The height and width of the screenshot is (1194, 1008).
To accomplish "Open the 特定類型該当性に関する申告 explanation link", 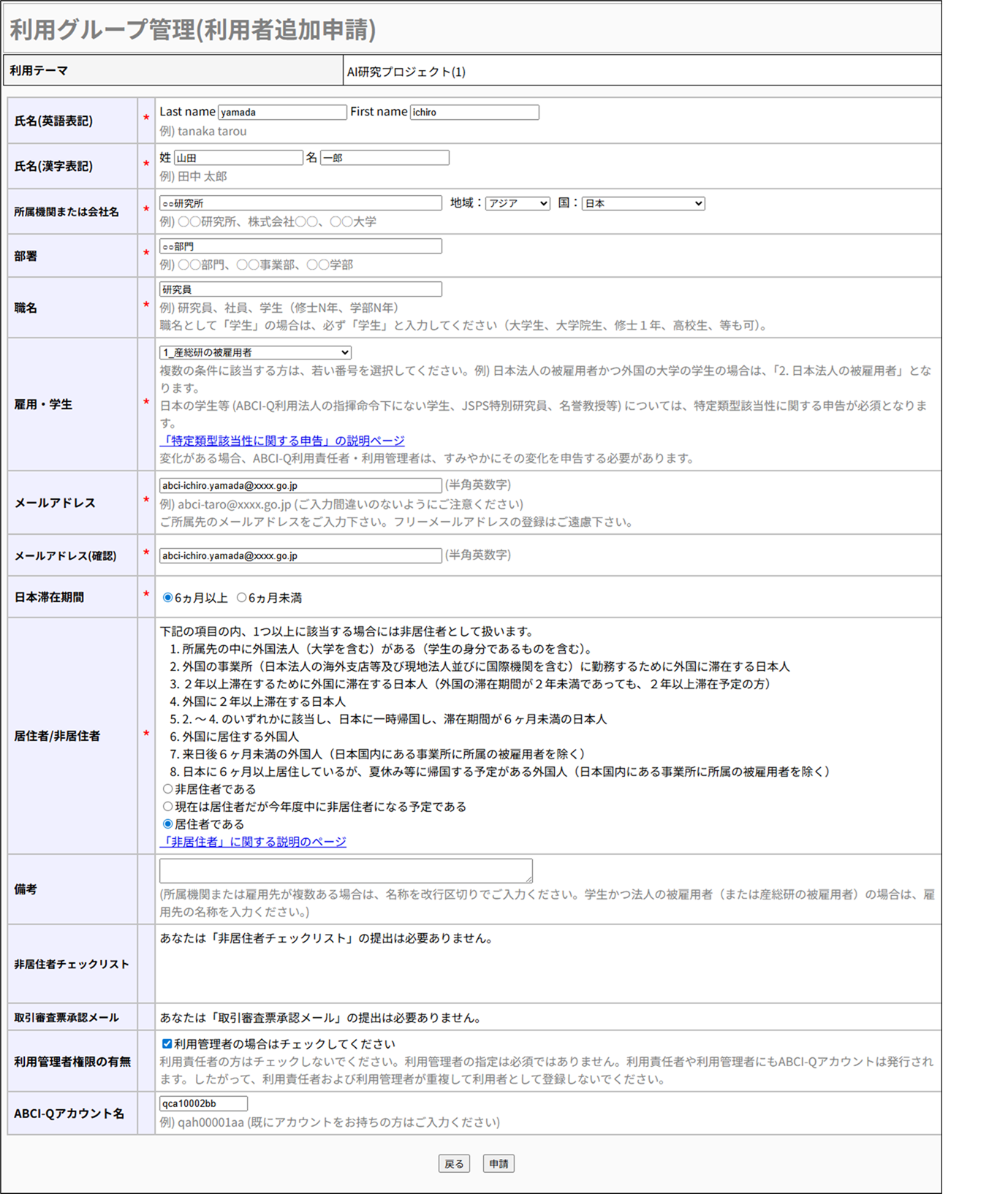I will pos(282,441).
